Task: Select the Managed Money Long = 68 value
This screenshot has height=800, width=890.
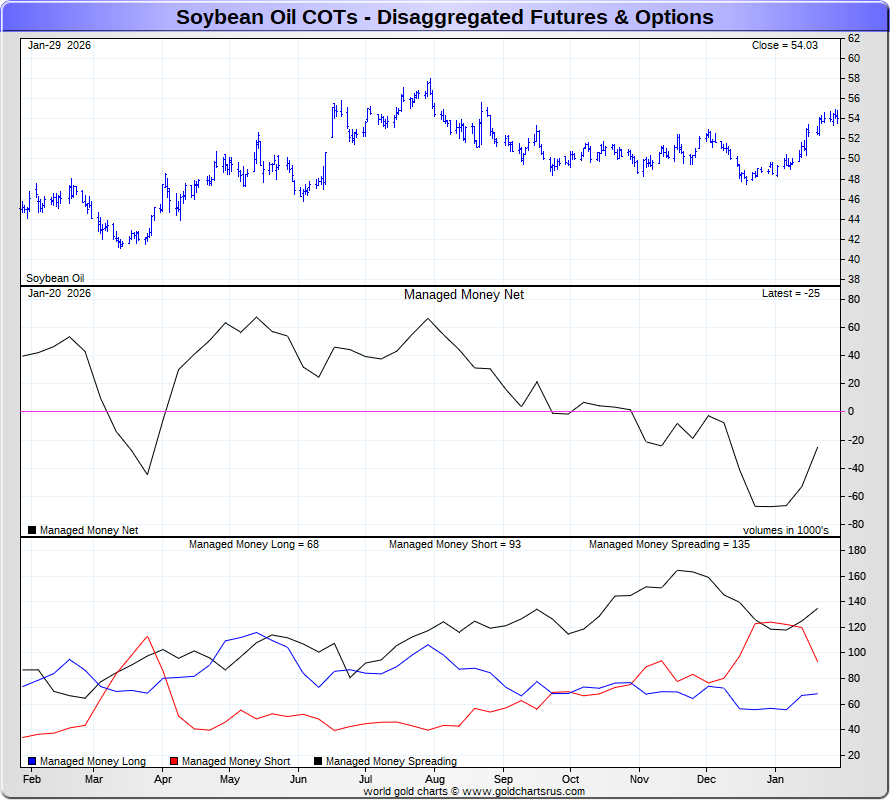Action: 253,544
